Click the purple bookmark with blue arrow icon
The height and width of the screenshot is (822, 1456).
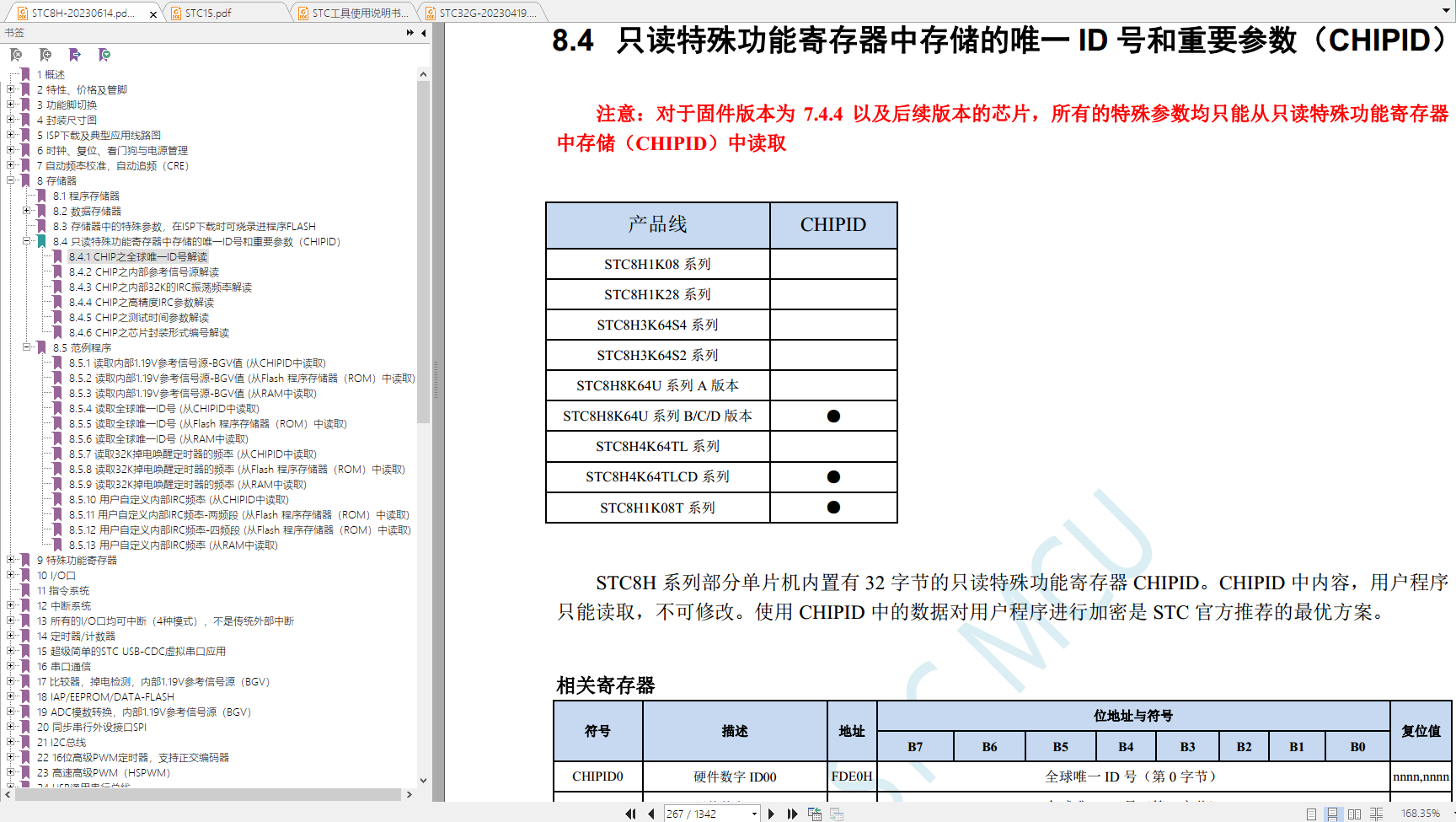tap(75, 55)
